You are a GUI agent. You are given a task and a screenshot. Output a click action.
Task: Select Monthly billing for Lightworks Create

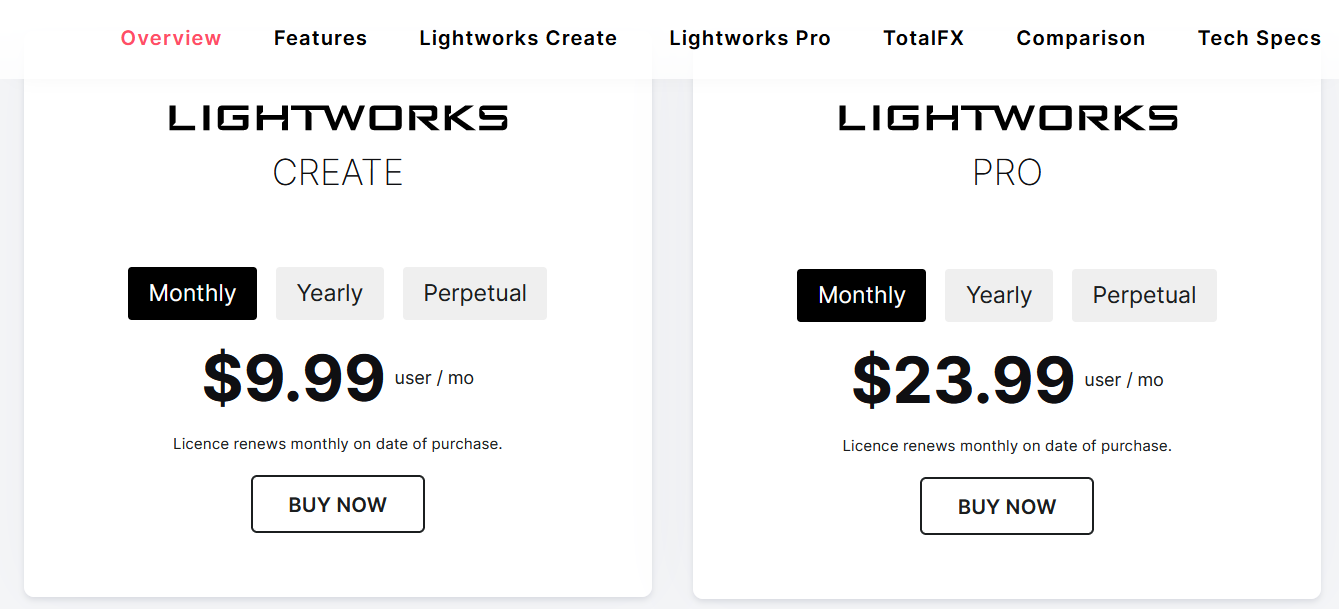(x=192, y=293)
